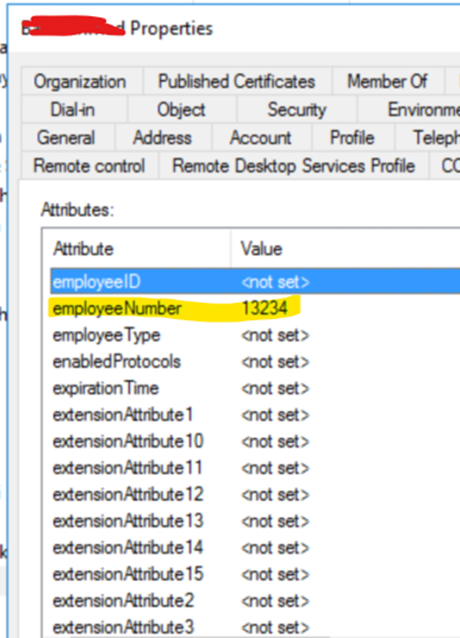Select the employeeID attribute row
Viewport: 460px width, 638px height.
point(255,282)
